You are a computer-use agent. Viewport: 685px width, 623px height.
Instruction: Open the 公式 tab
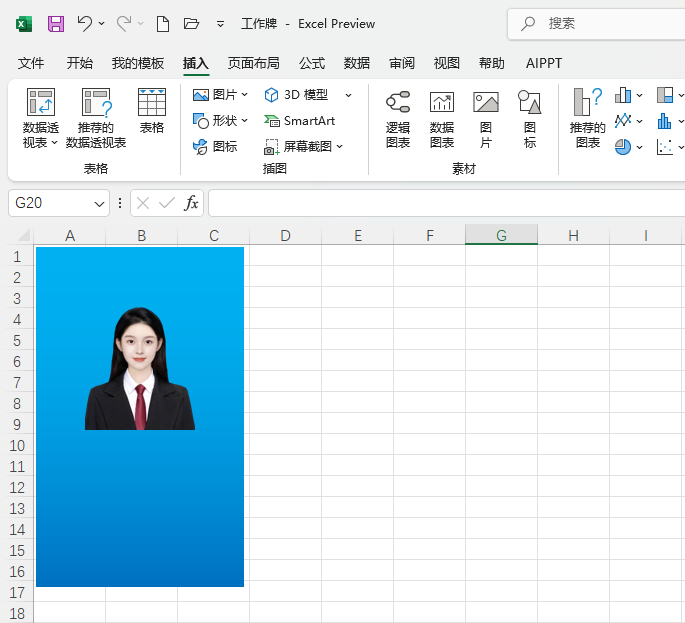point(312,63)
